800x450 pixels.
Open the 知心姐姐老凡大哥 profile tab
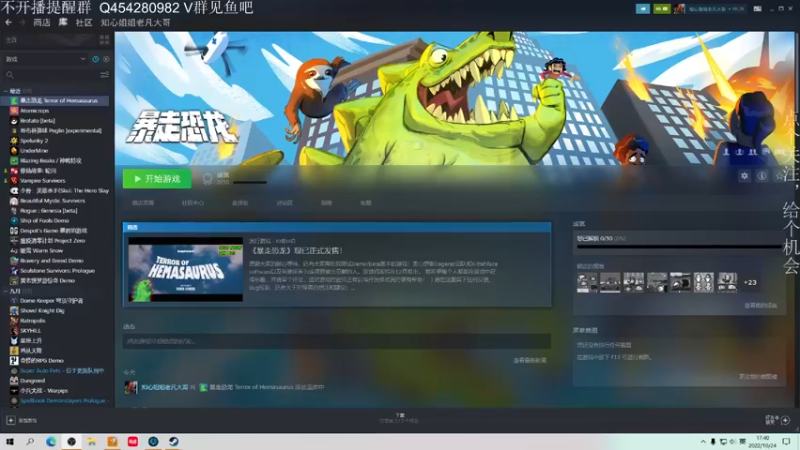point(135,22)
